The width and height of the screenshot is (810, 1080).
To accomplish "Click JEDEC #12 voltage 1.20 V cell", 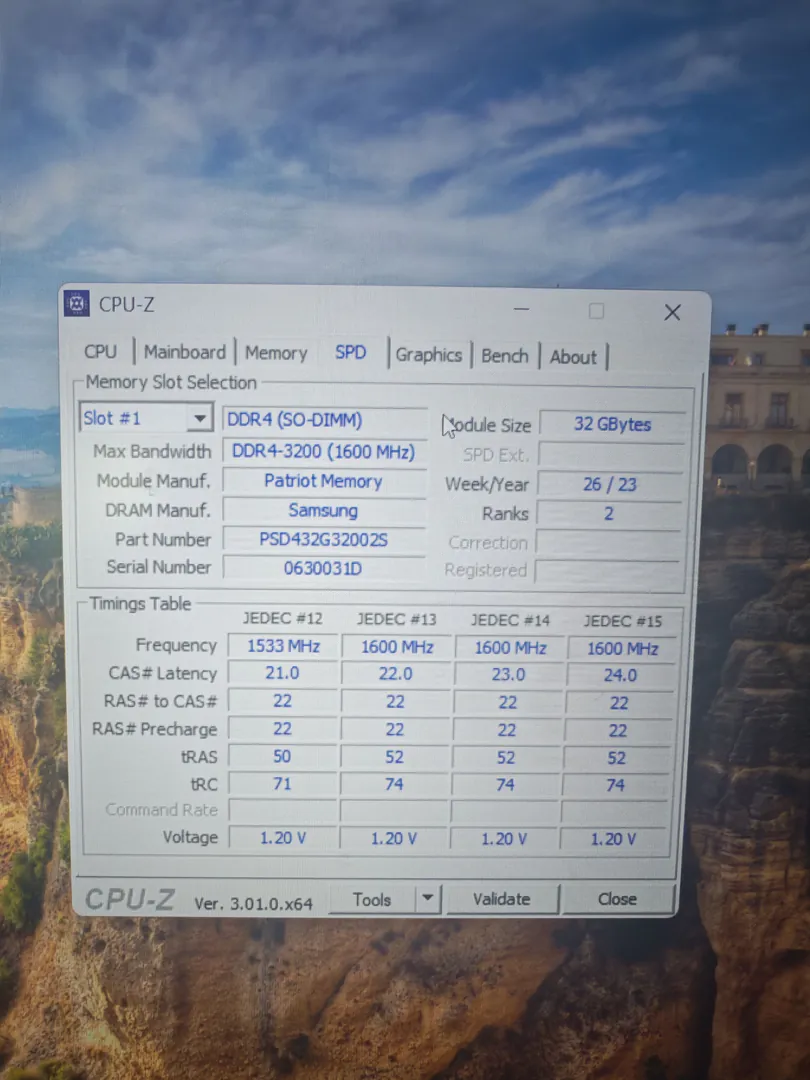I will pos(282,838).
